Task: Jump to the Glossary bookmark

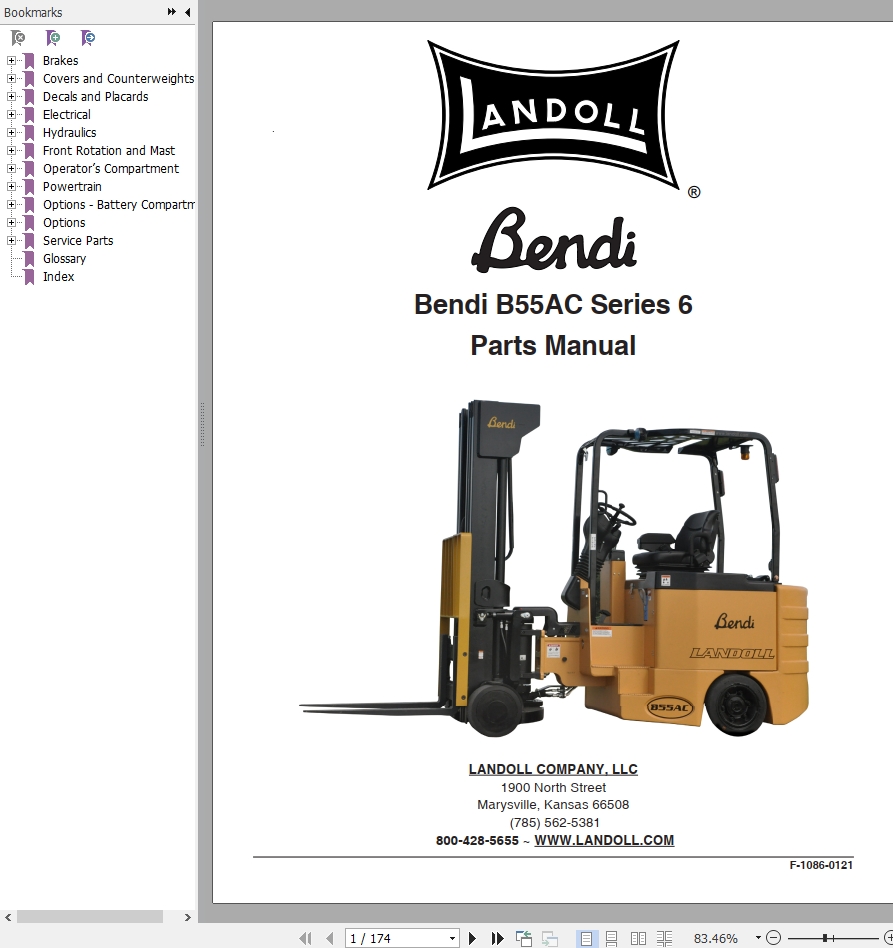Action: click(64, 259)
